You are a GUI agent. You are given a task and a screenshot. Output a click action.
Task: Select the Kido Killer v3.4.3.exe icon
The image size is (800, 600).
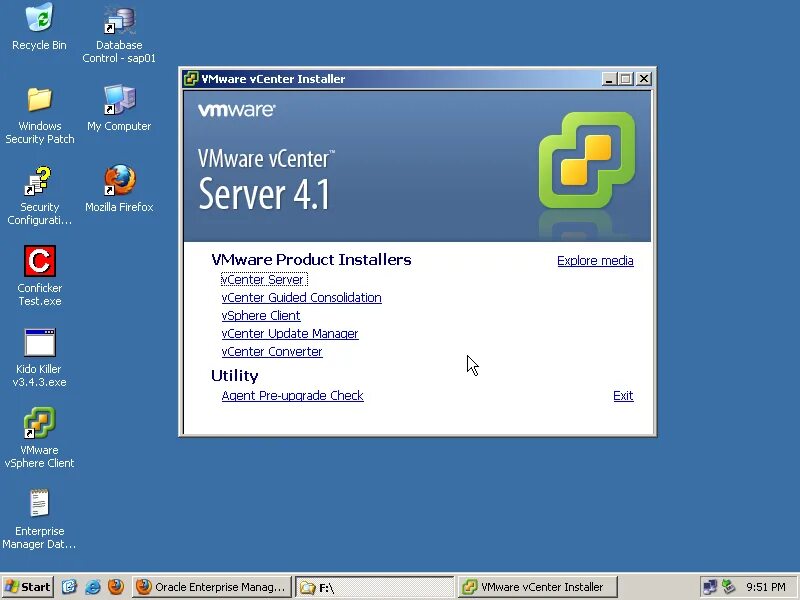(39, 345)
